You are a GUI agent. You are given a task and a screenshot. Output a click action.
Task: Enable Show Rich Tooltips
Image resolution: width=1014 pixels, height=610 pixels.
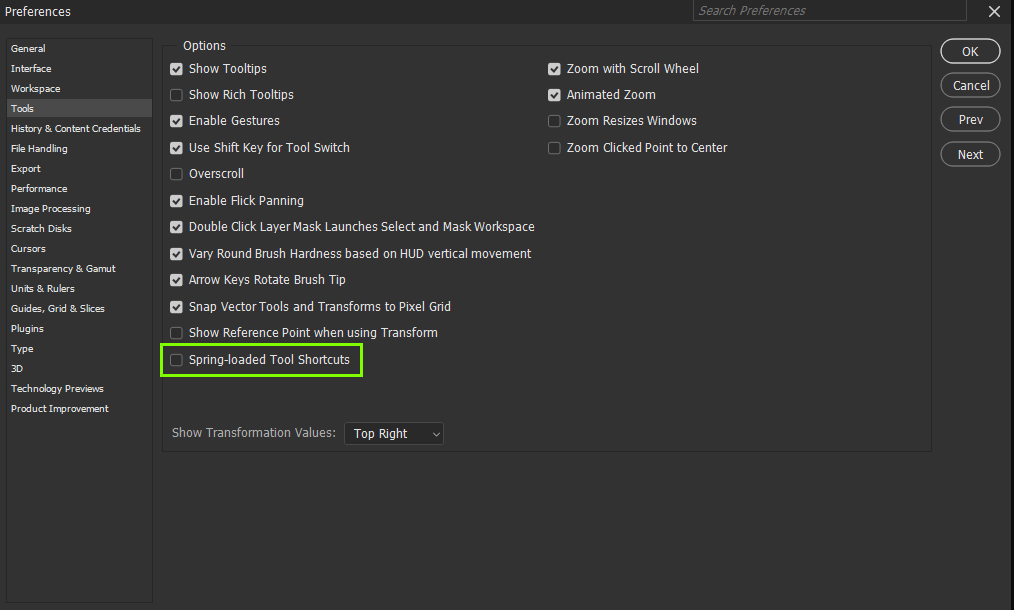coord(176,94)
